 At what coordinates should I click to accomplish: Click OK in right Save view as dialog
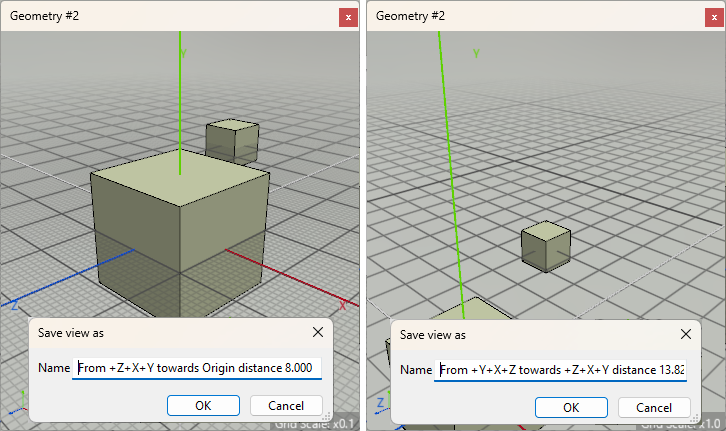click(x=571, y=407)
